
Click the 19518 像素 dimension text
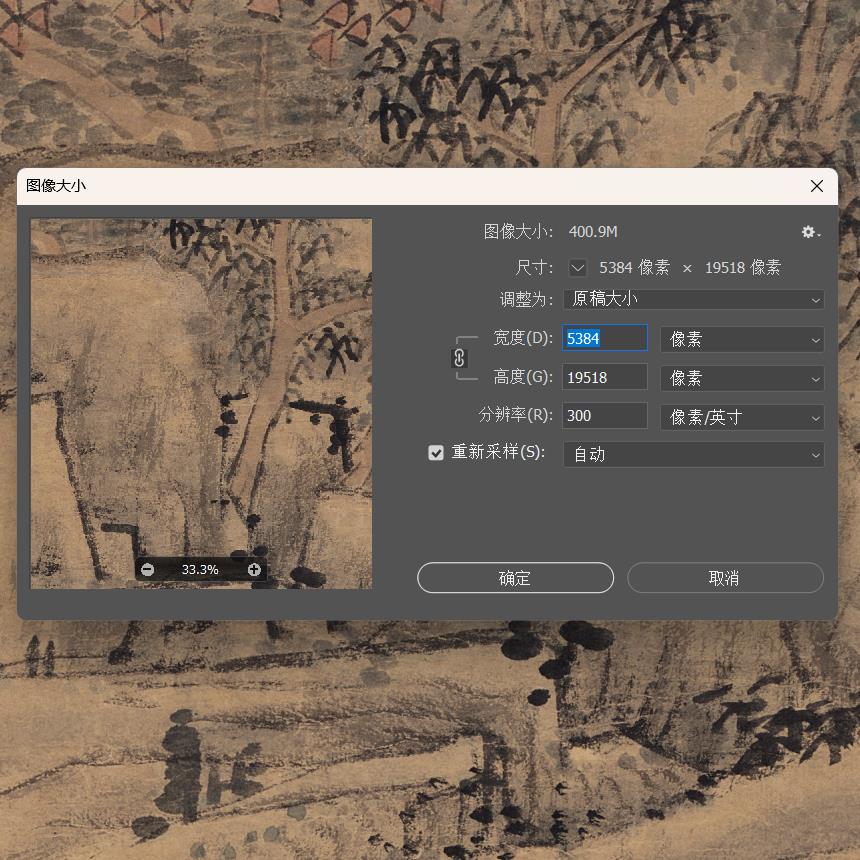point(743,268)
